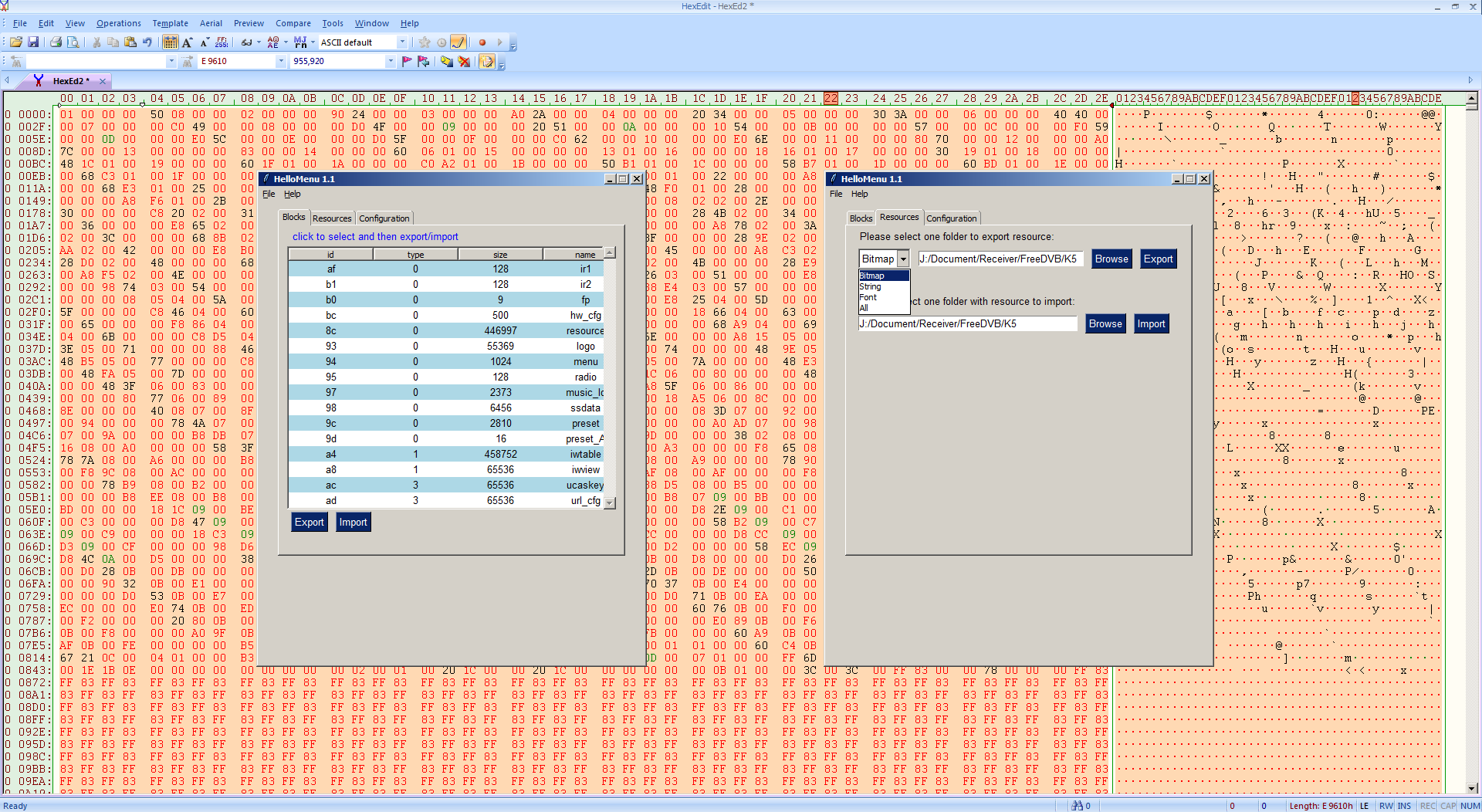Open the Compare menu

pyautogui.click(x=293, y=23)
